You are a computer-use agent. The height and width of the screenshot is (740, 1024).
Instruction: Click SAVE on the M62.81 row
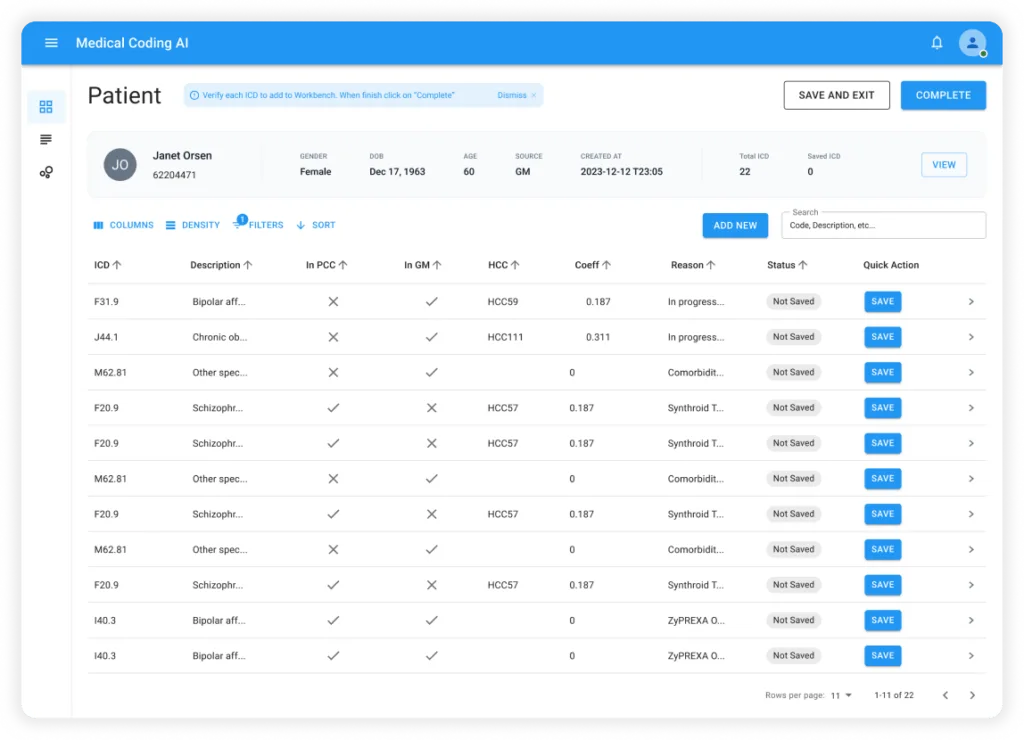click(x=882, y=372)
